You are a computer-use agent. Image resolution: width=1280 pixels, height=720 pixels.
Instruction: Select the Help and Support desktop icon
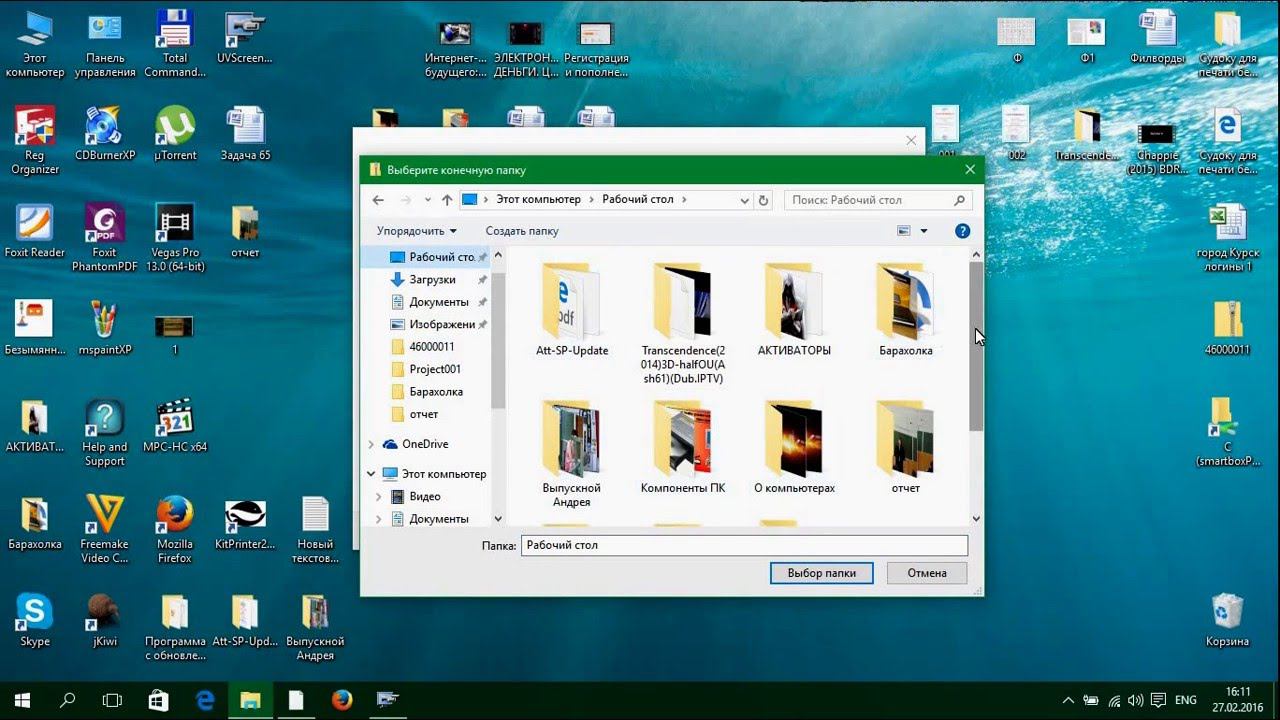click(105, 433)
